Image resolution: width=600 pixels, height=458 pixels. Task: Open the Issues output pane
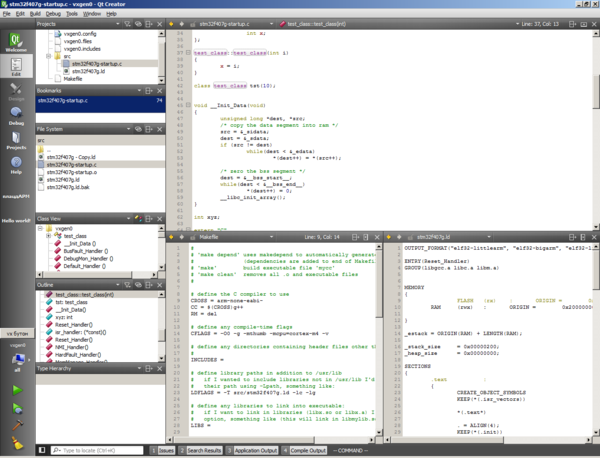tap(162, 450)
